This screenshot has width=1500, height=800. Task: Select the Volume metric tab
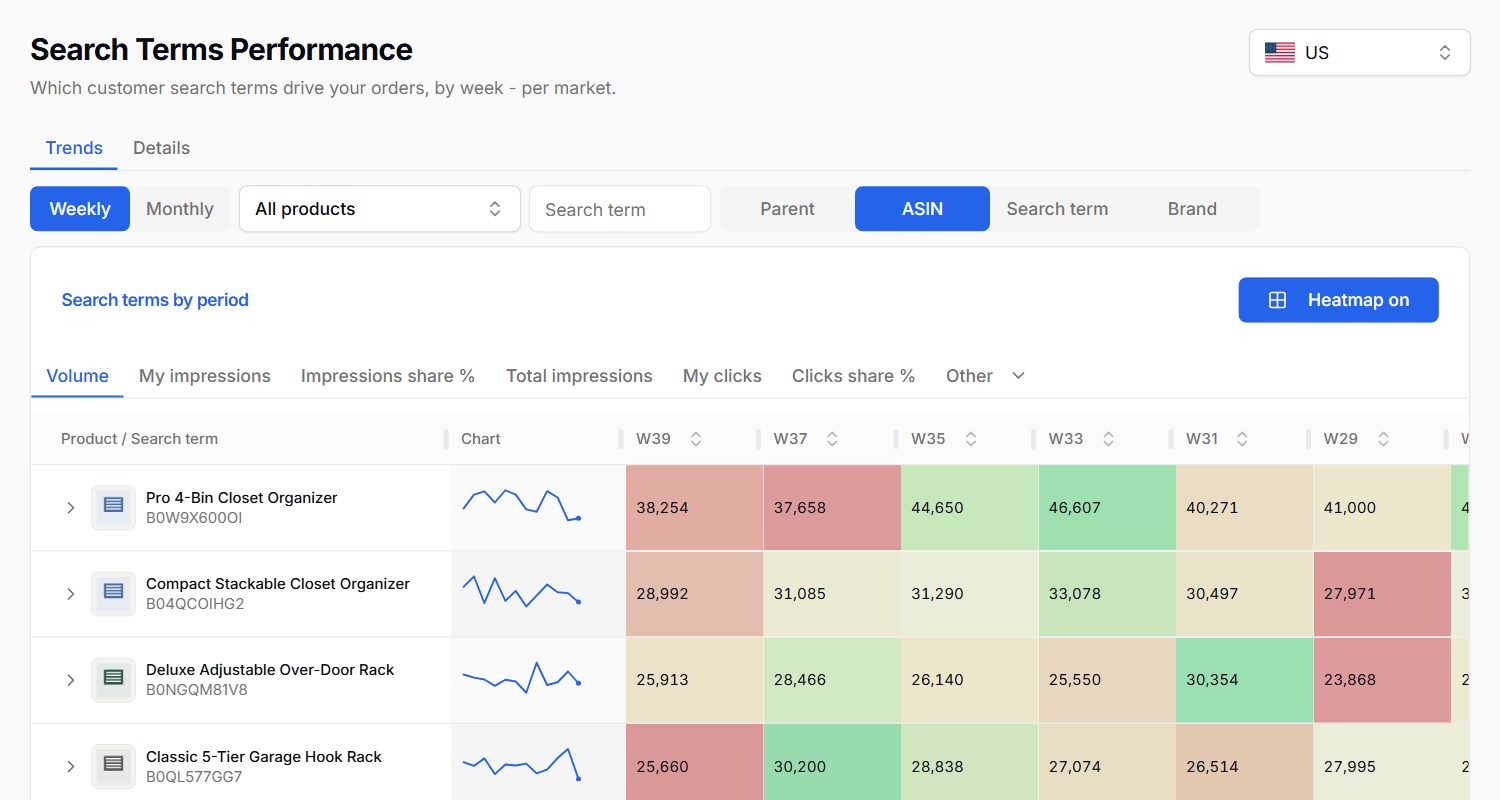[x=77, y=376]
